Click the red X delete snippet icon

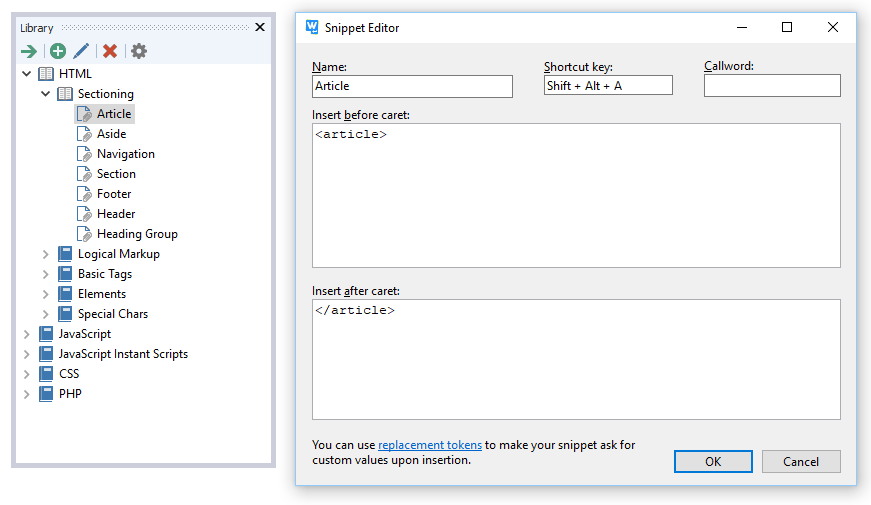click(110, 51)
